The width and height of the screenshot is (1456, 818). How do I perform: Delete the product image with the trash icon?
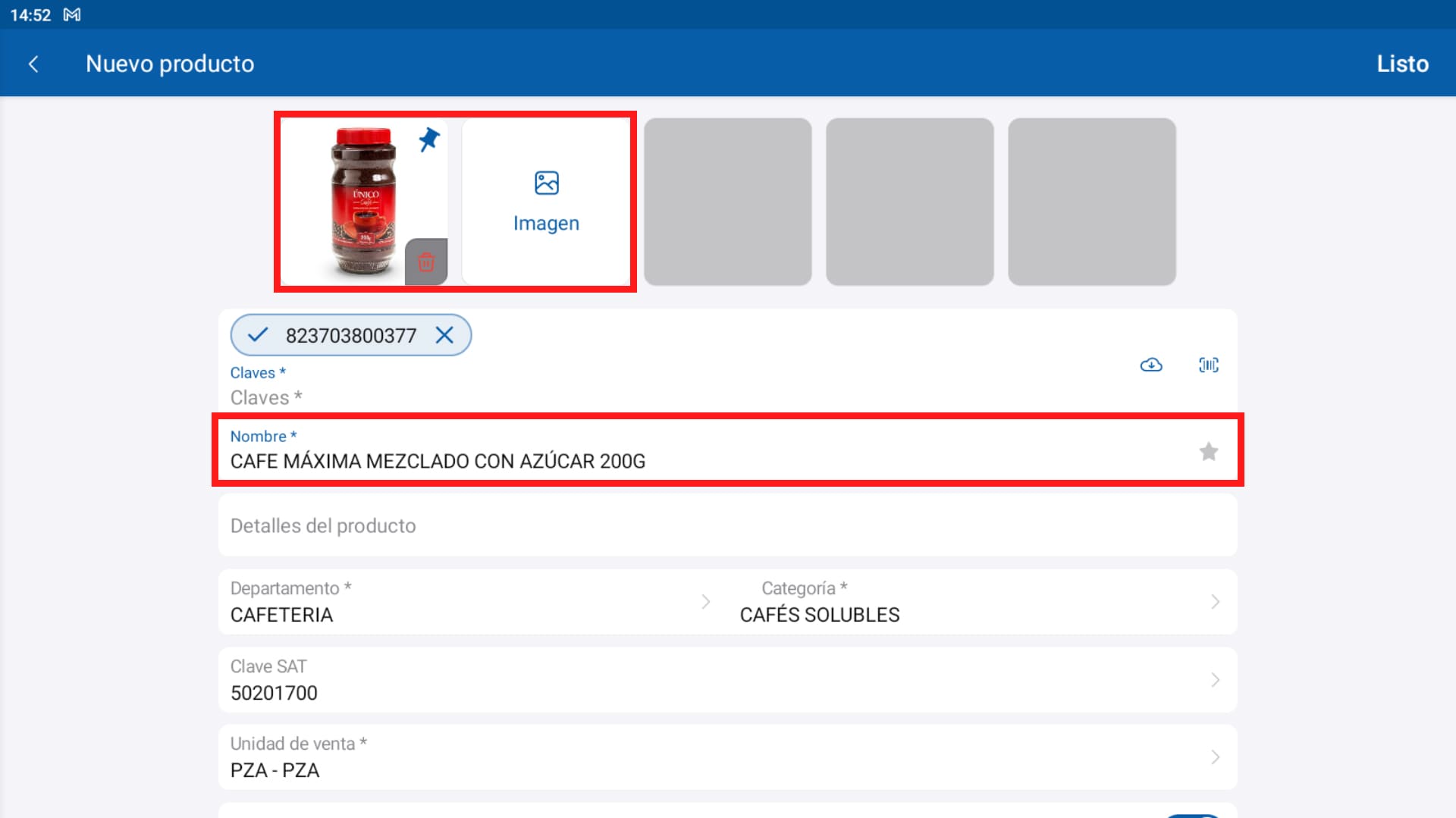tap(426, 262)
